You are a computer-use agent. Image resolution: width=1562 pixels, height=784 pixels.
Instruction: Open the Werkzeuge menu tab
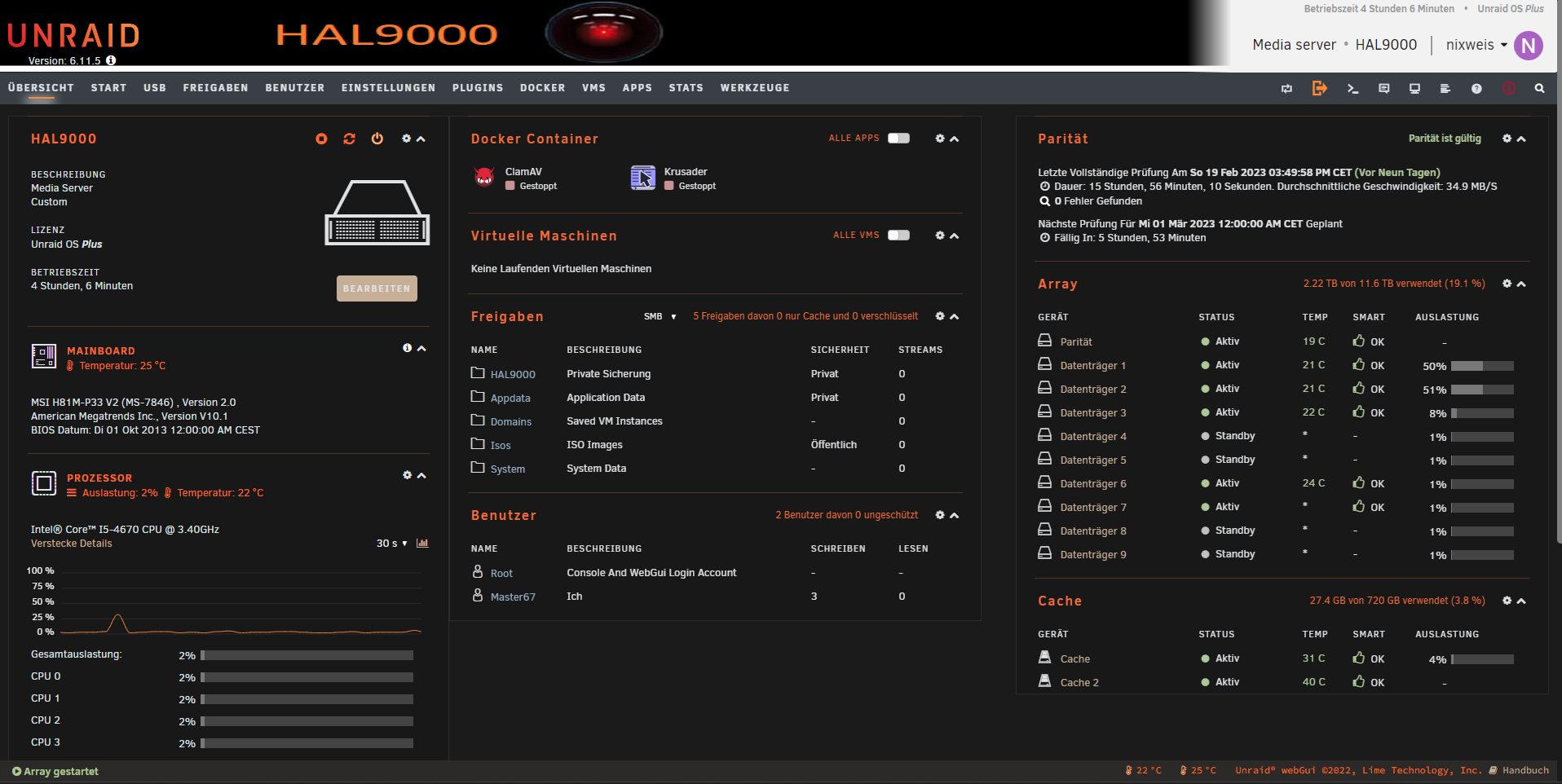(755, 88)
